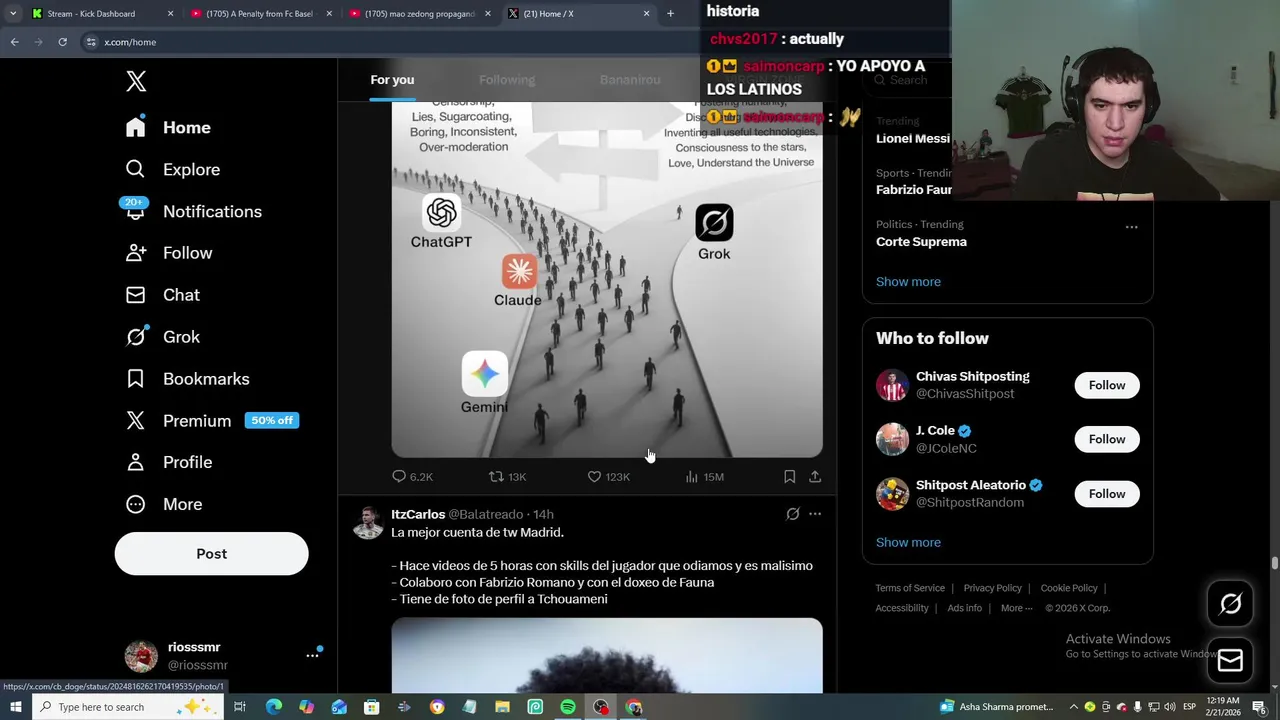Bookmark the AI crossroads post
Viewport: 1280px width, 720px height.
[x=789, y=477]
